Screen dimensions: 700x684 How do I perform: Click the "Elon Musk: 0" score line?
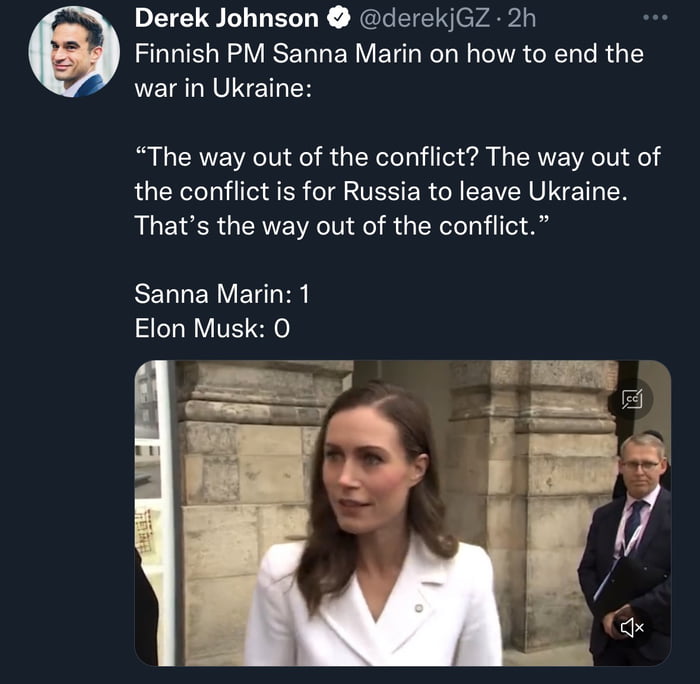pos(212,327)
